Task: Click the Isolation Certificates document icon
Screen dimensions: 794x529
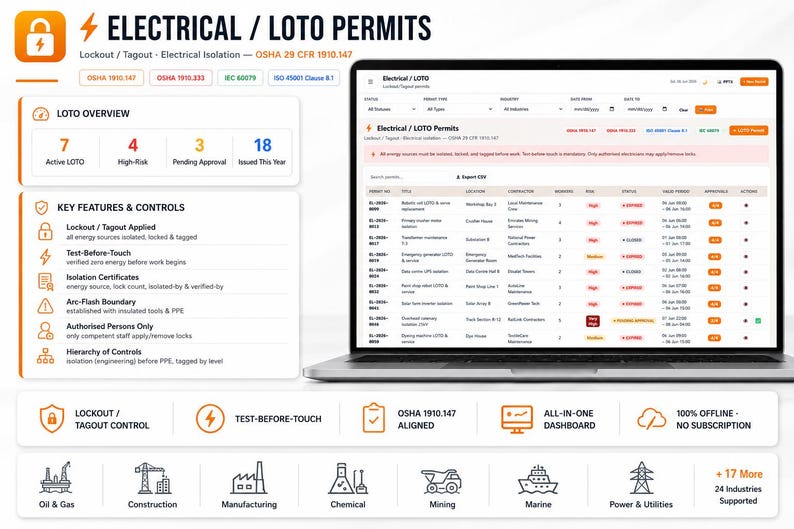Action: pos(46,281)
